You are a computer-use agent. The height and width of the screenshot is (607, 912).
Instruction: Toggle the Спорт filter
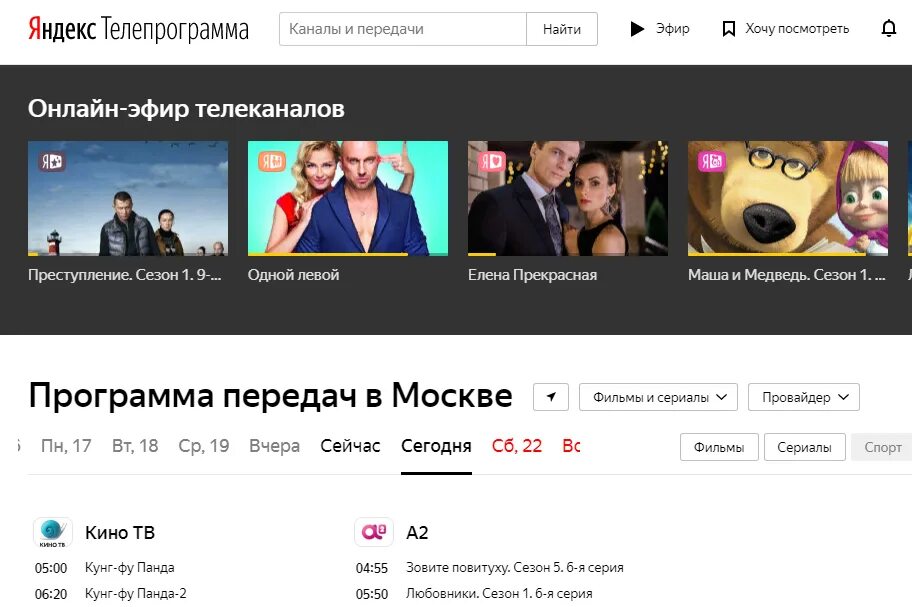click(882, 447)
